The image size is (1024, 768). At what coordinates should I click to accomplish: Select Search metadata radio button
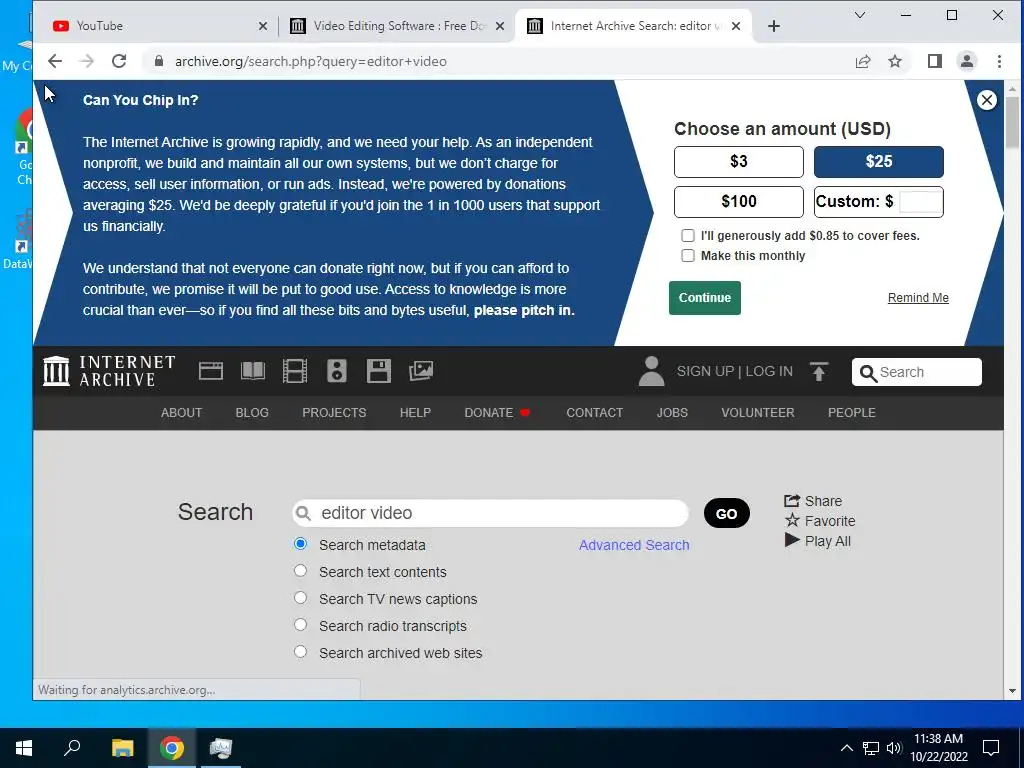(300, 543)
